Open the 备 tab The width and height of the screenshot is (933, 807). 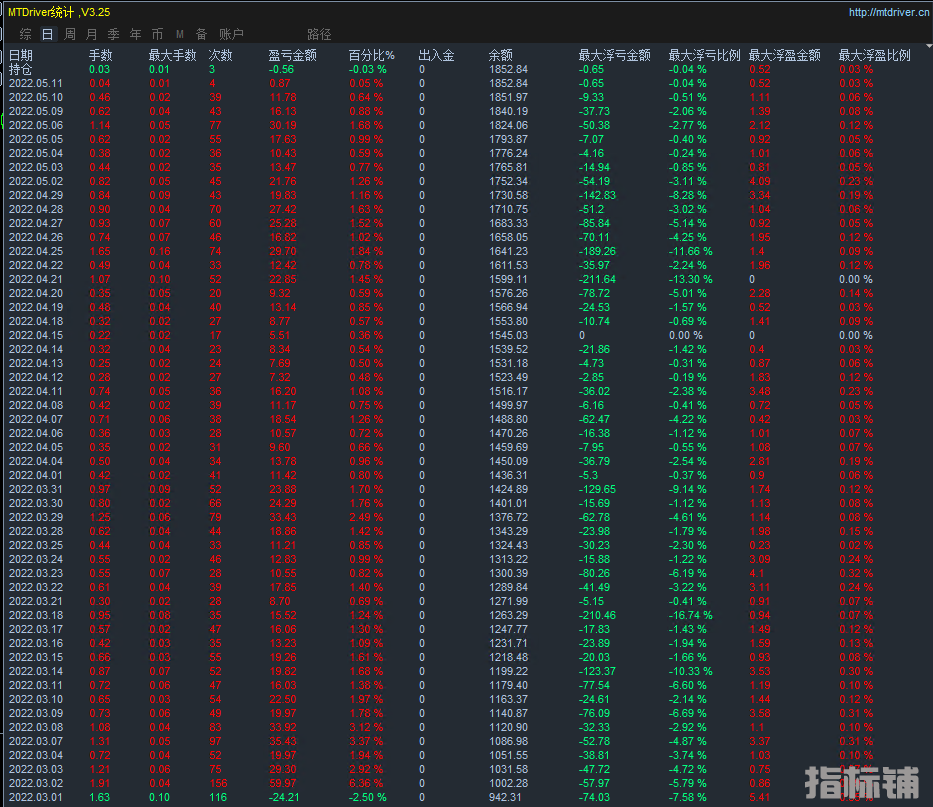pos(202,34)
